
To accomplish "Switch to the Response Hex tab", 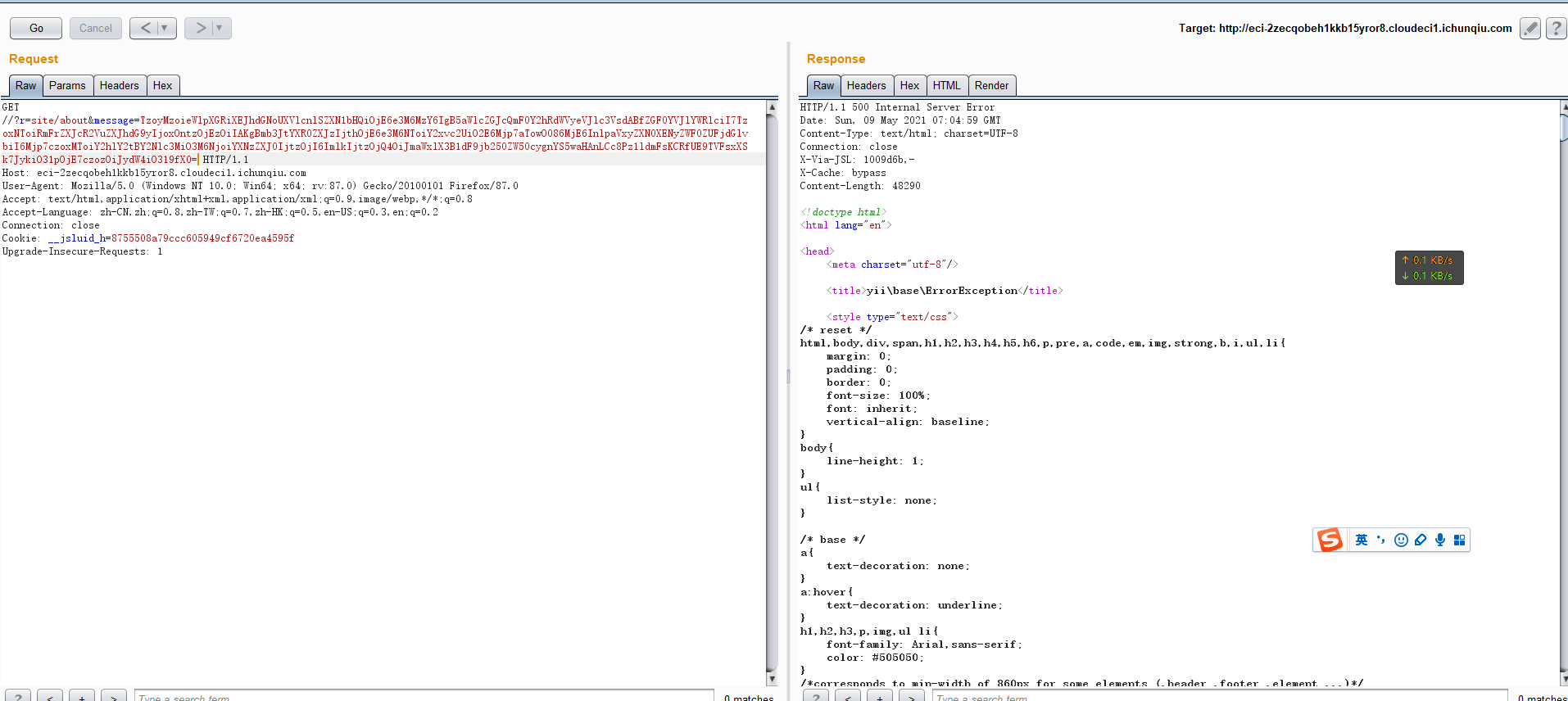I will (x=909, y=85).
